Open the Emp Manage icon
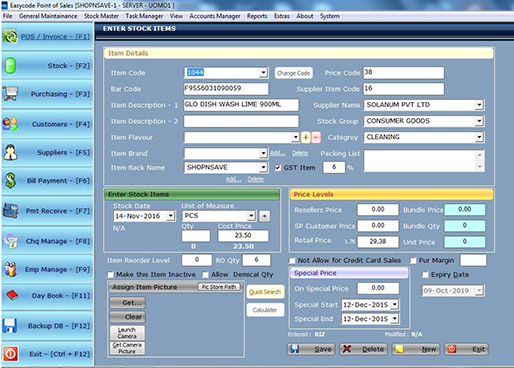 click(x=10, y=269)
